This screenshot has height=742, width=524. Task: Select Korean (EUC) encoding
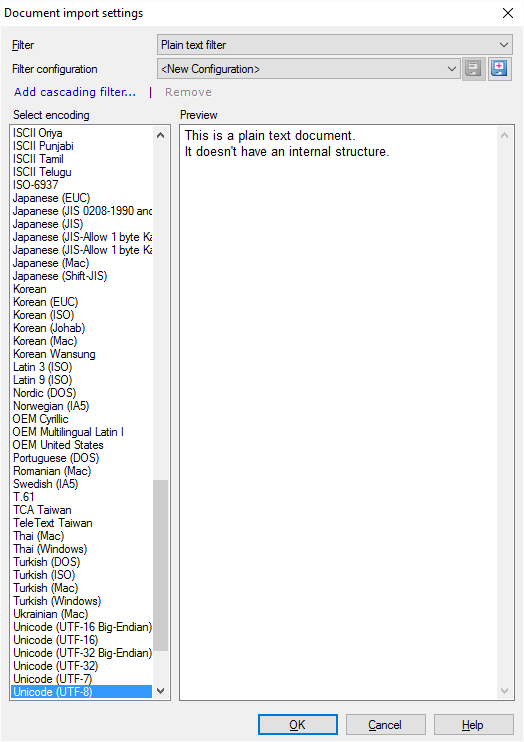pyautogui.click(x=81, y=302)
